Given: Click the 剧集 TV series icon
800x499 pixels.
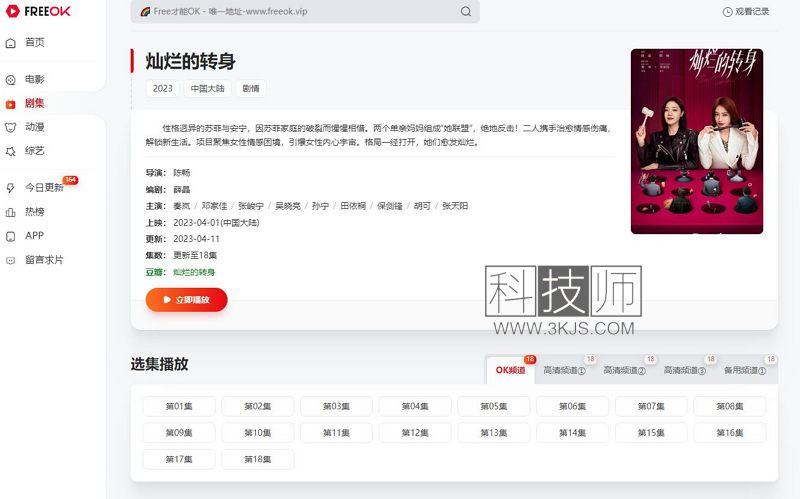Looking at the screenshot, I should coord(11,104).
